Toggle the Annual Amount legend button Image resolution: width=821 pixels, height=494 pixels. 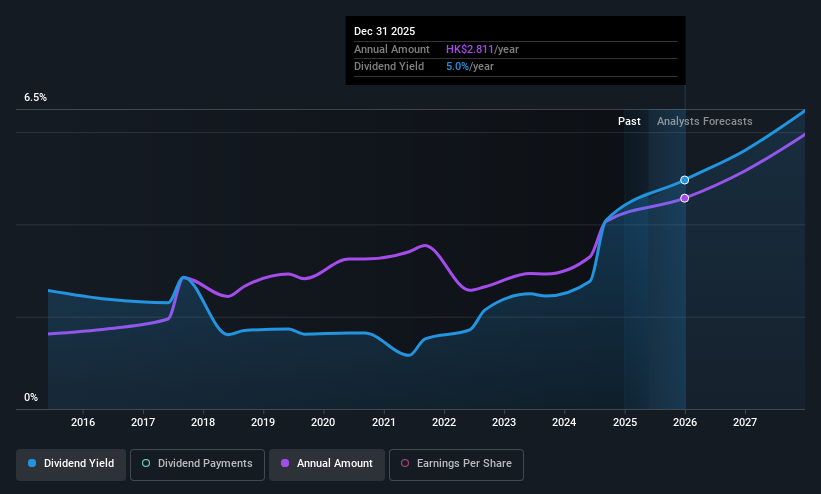pos(327,464)
